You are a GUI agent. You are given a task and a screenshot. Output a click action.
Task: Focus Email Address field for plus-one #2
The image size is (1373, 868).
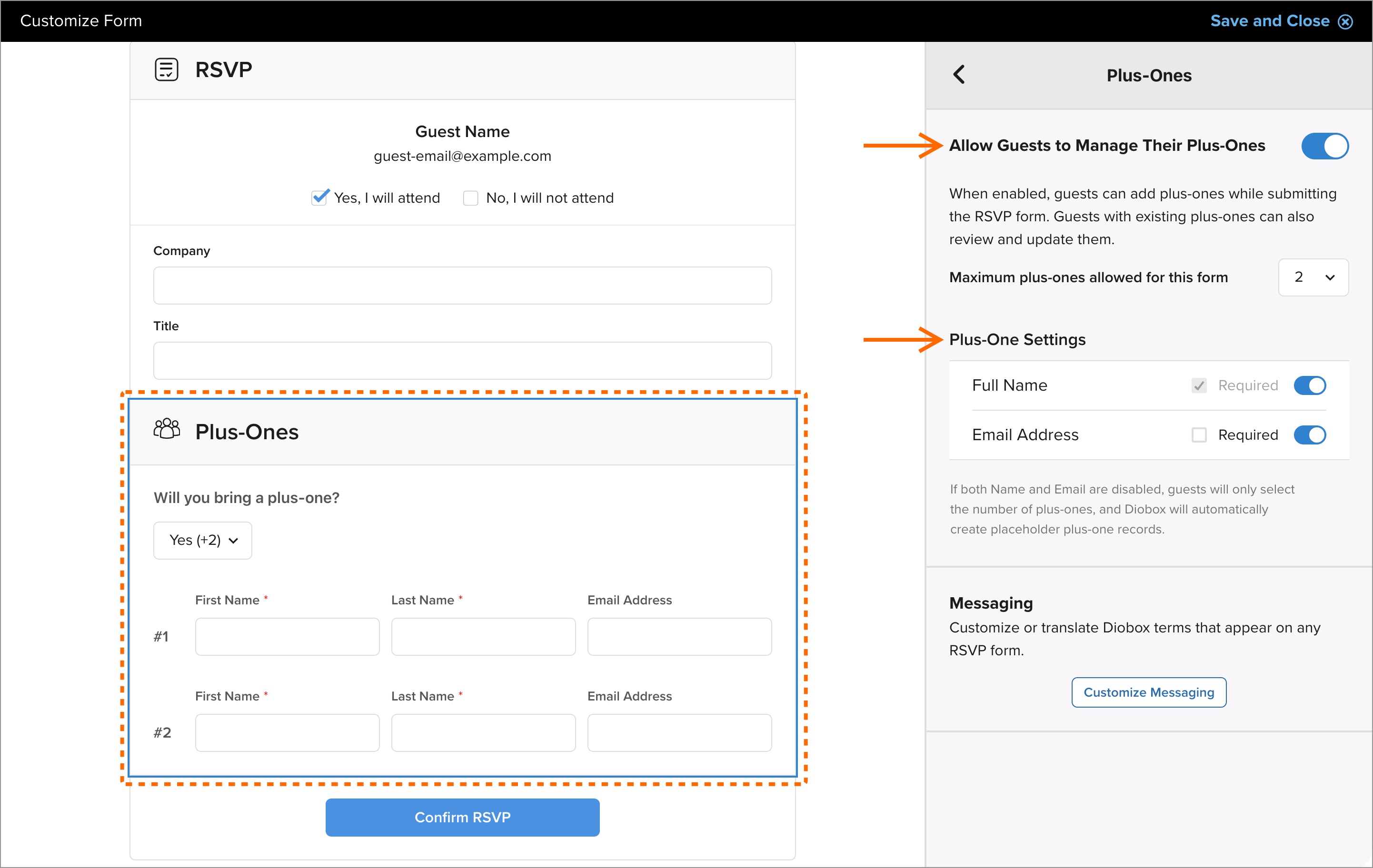tap(680, 733)
